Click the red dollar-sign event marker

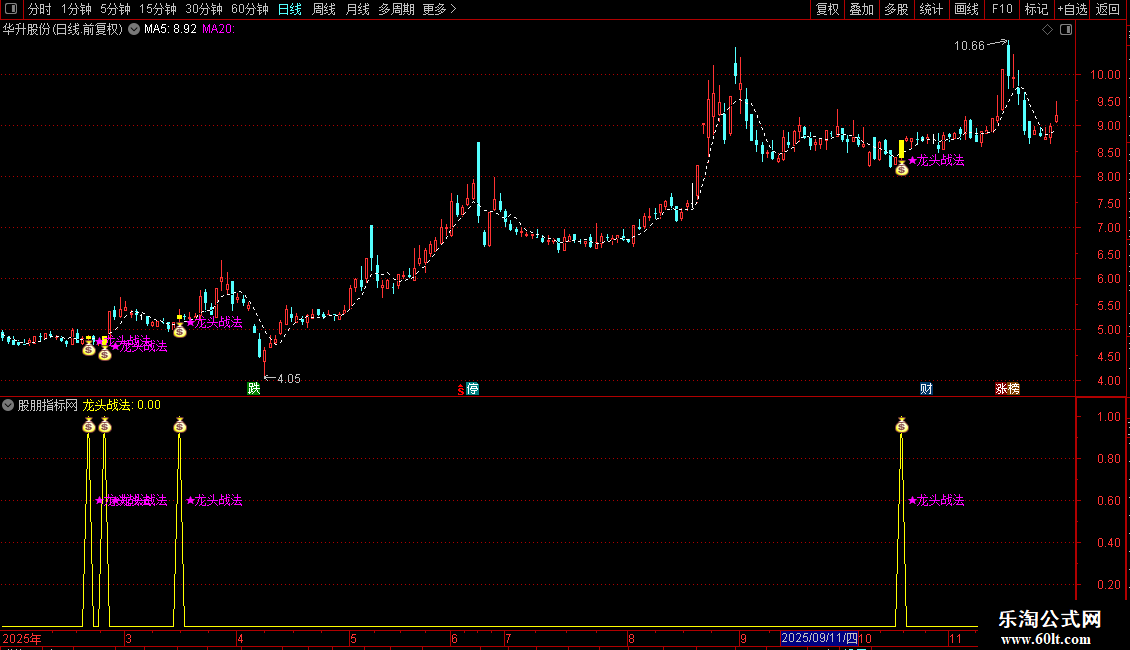pyautogui.click(x=461, y=390)
